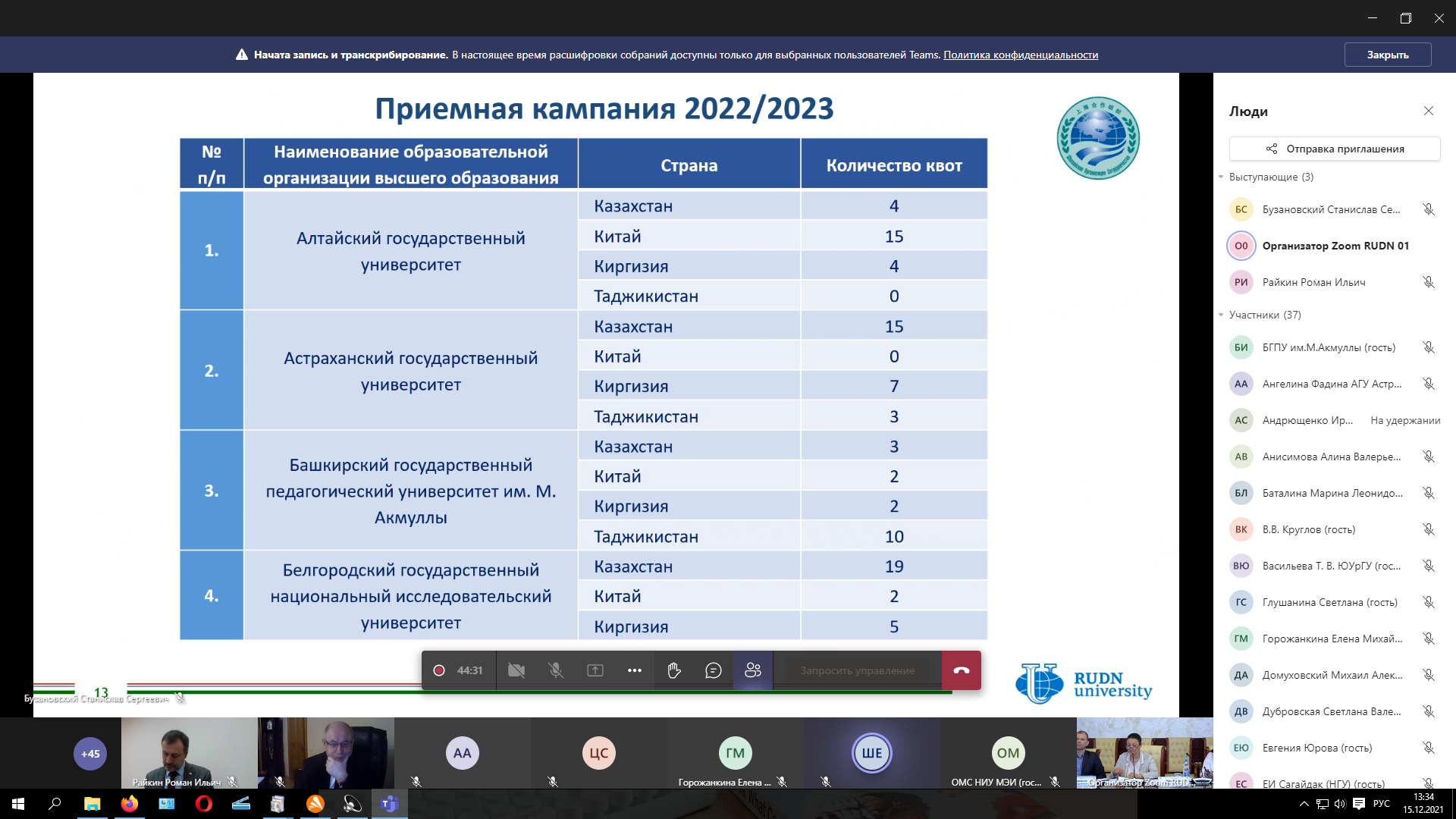Image resolution: width=1456 pixels, height=819 pixels.
Task: Click mic icon beside БГПУ им.М.Акмуллы
Action: point(1429,347)
